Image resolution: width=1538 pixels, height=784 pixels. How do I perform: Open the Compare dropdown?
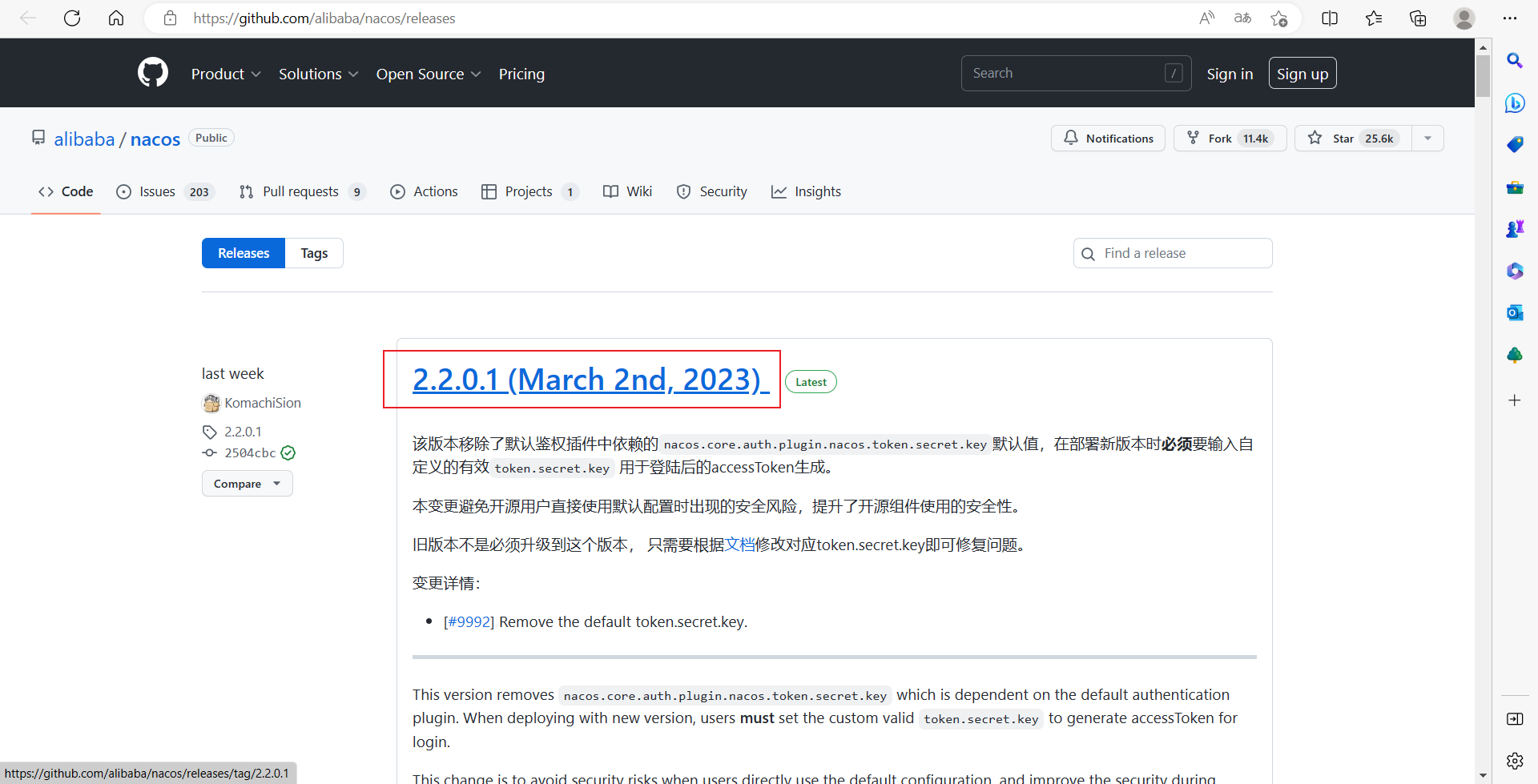[x=247, y=484]
